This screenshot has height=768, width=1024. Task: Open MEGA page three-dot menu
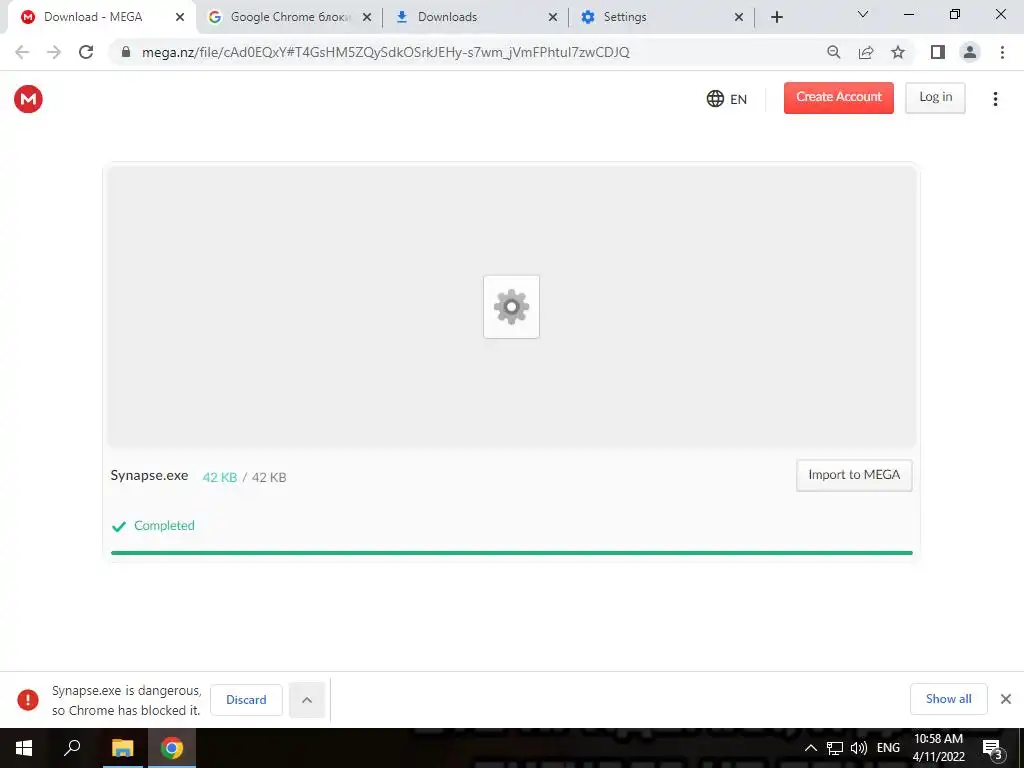coord(995,99)
